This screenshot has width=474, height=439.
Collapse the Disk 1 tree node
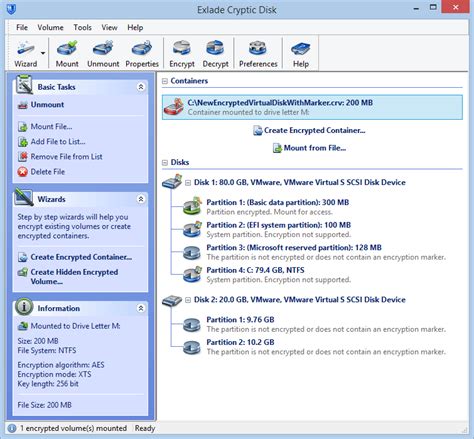click(x=188, y=183)
